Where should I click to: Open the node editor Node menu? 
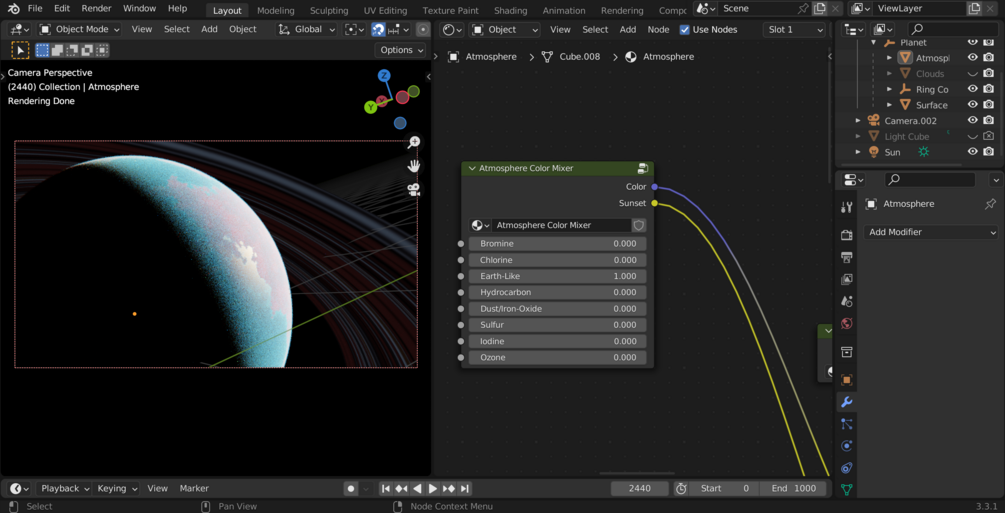tap(658, 29)
